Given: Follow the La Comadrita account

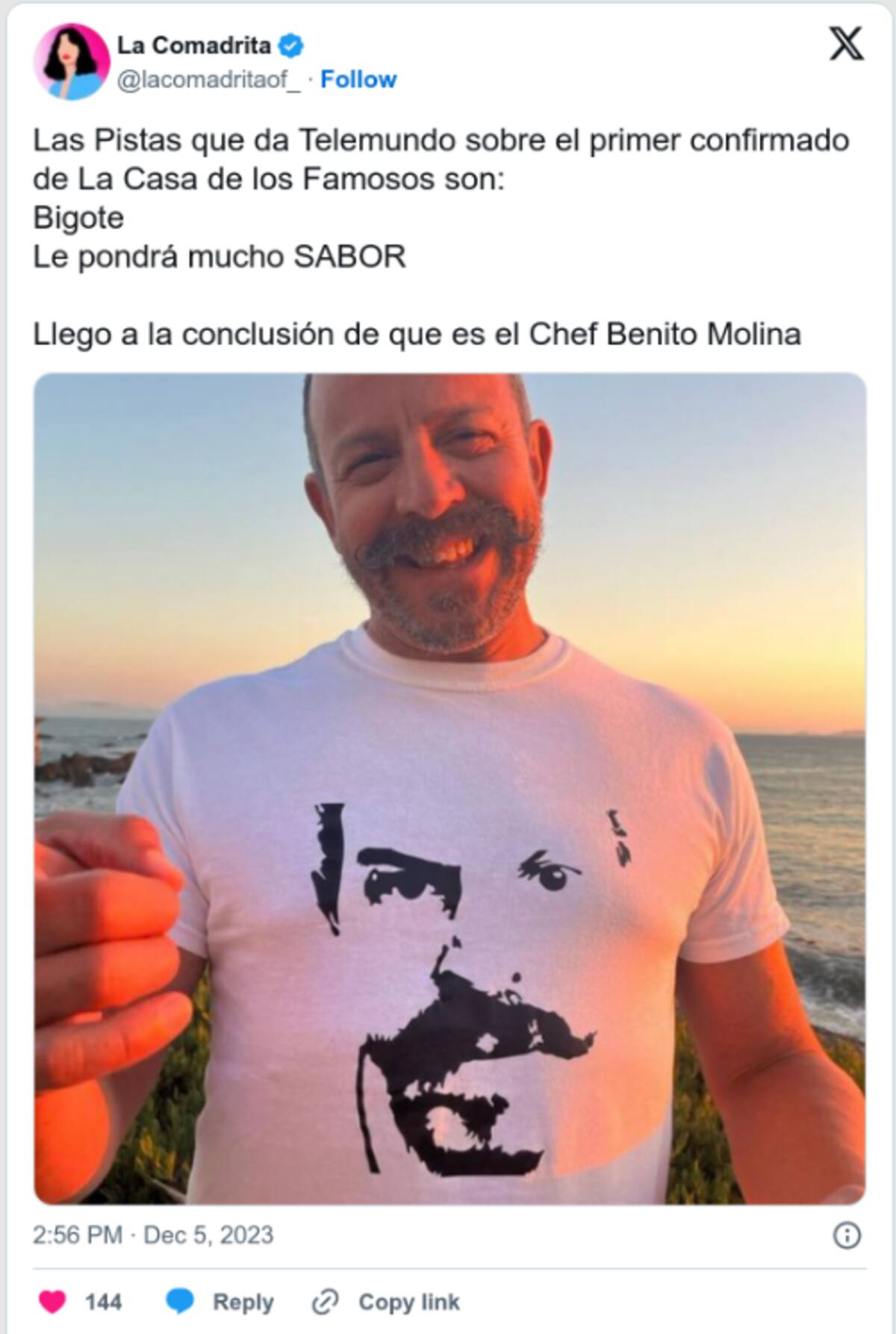Looking at the screenshot, I should [x=358, y=79].
